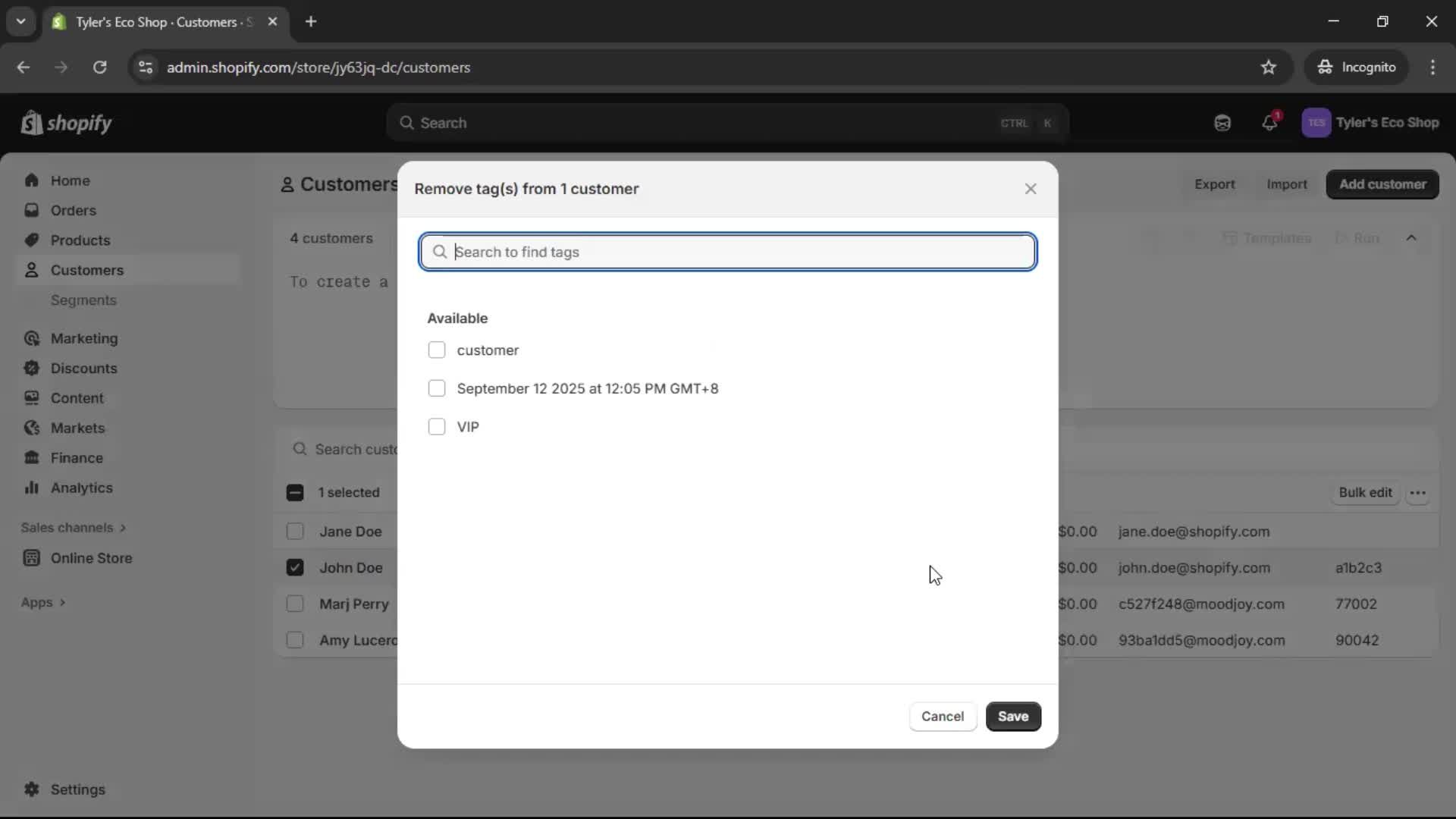Open the Marketing section
Screen dimensions: 1456x819
click(x=83, y=339)
